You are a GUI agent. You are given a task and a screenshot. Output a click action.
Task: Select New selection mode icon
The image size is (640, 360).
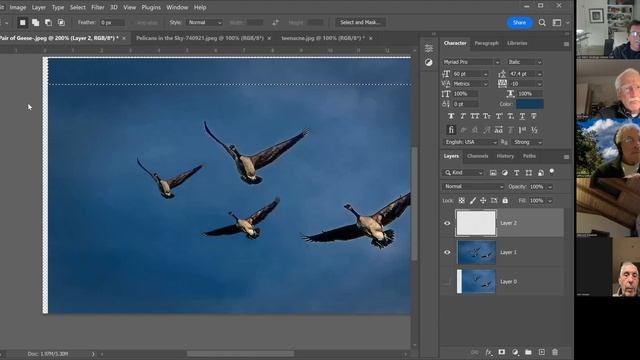pyautogui.click(x=22, y=22)
